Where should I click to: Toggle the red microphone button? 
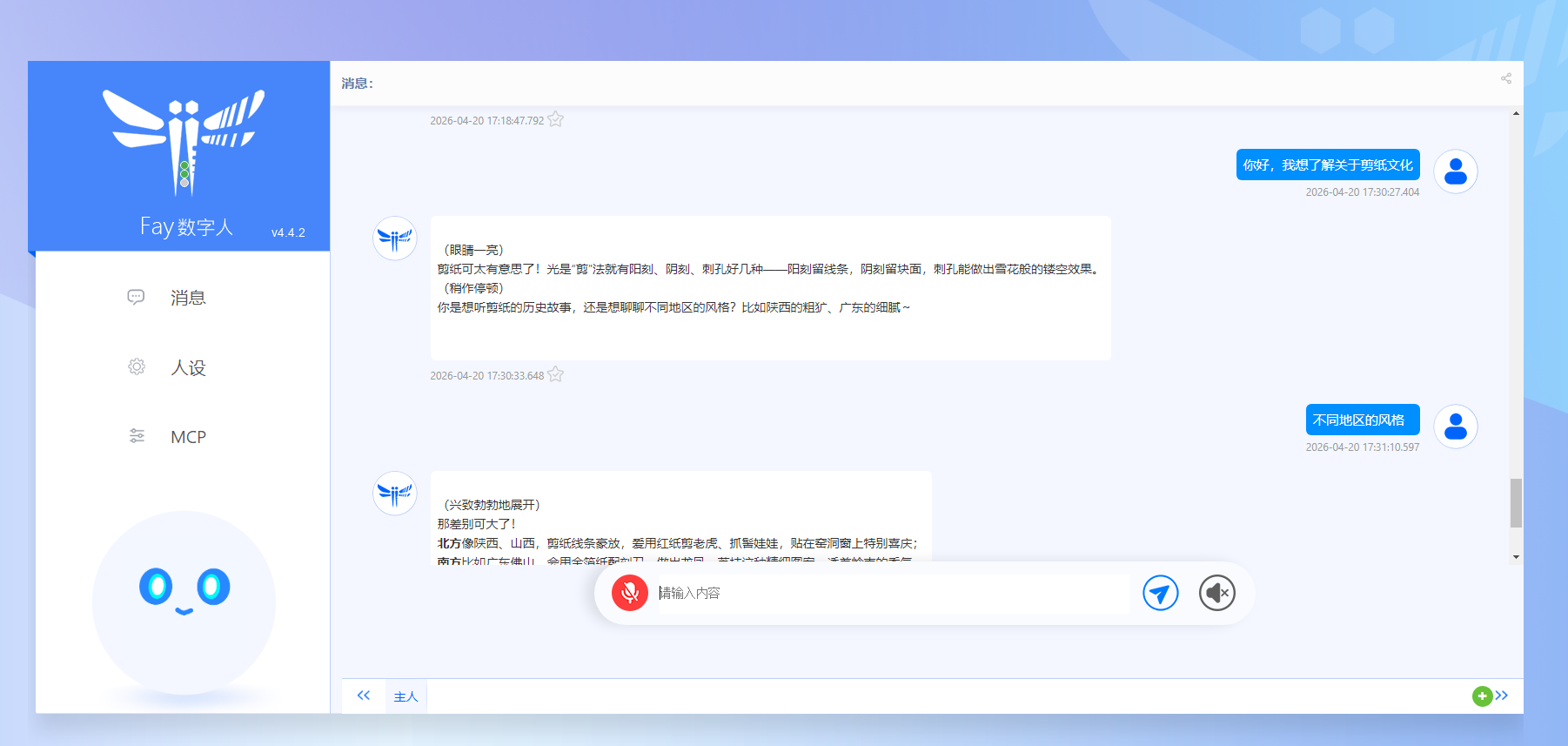630,593
